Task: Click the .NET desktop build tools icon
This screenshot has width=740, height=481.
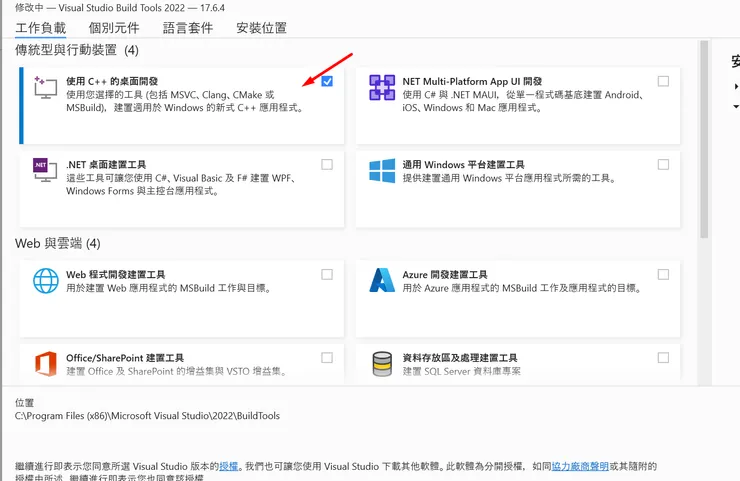Action: [45, 170]
